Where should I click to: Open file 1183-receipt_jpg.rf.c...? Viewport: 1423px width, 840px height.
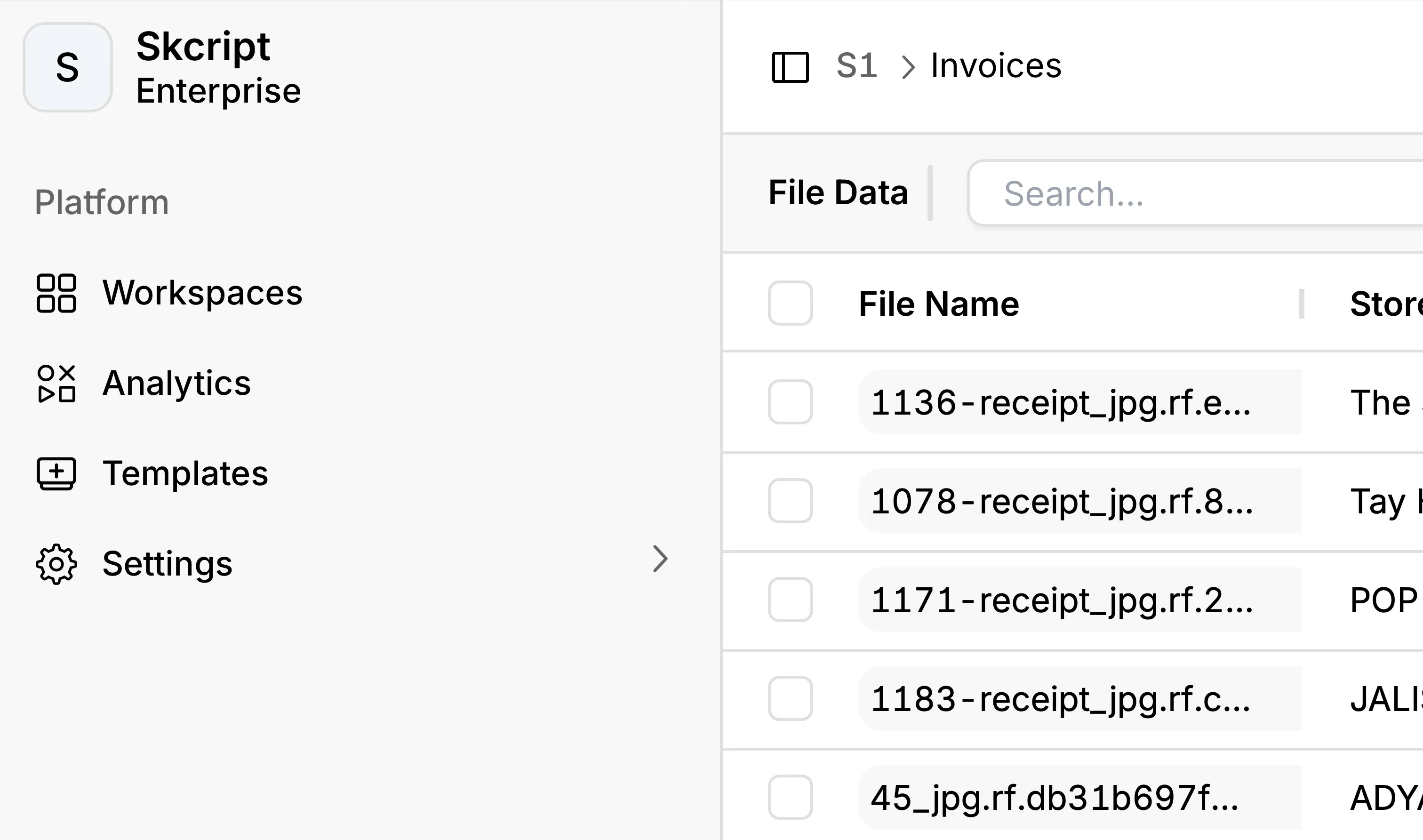1060,698
